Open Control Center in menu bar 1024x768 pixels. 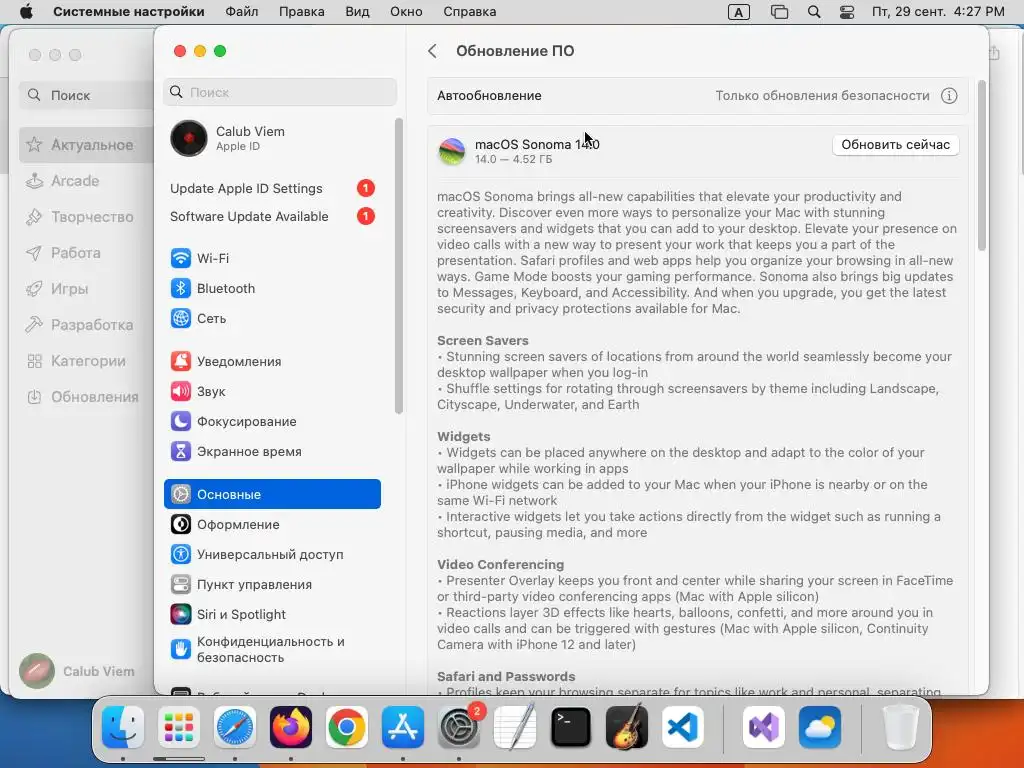pyautogui.click(x=847, y=12)
